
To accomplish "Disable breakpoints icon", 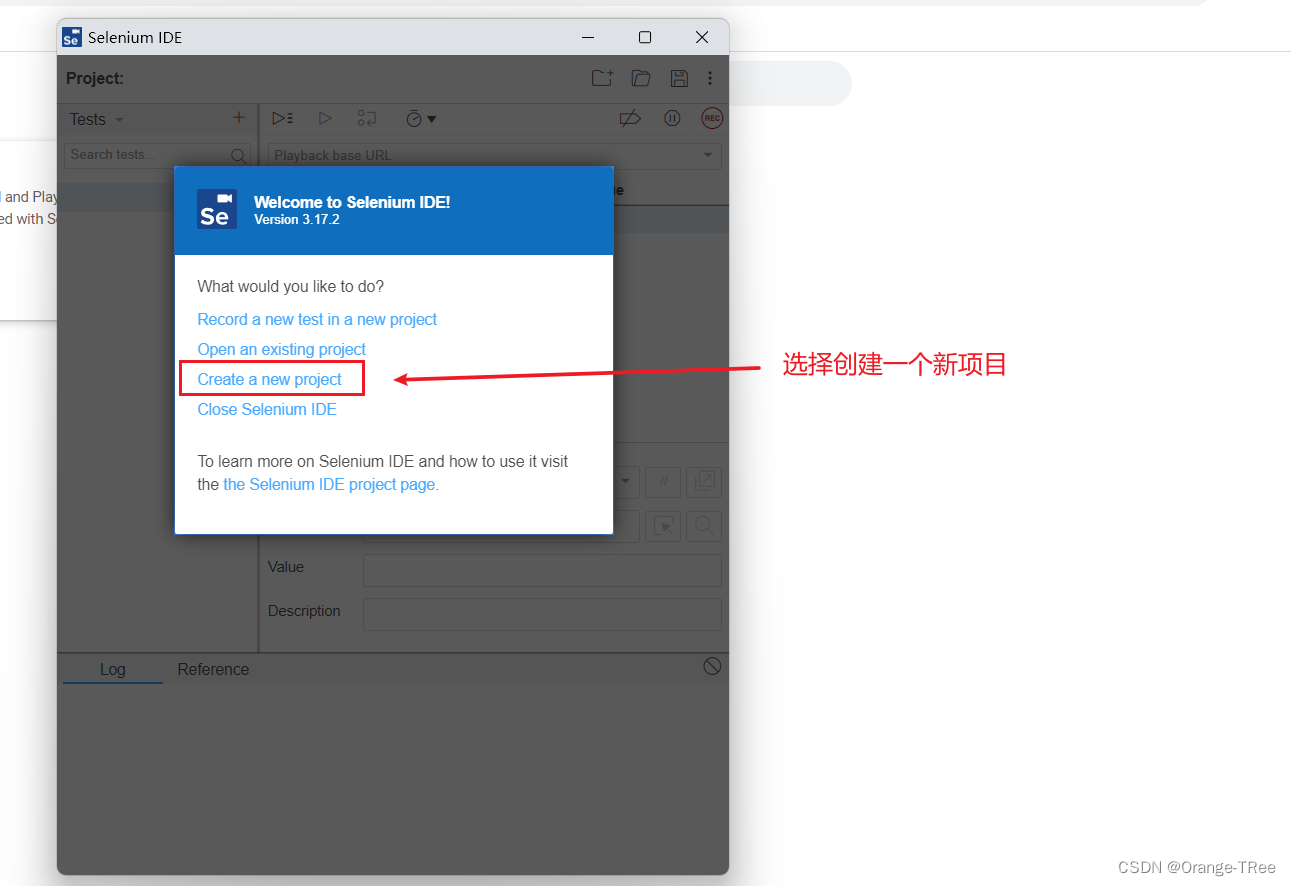I will point(630,118).
